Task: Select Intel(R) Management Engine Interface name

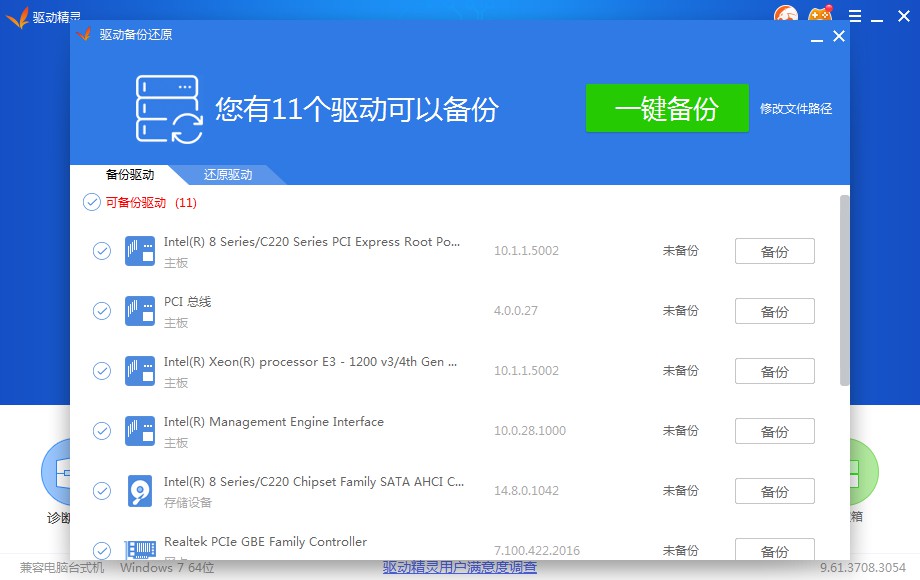Action: [x=273, y=422]
